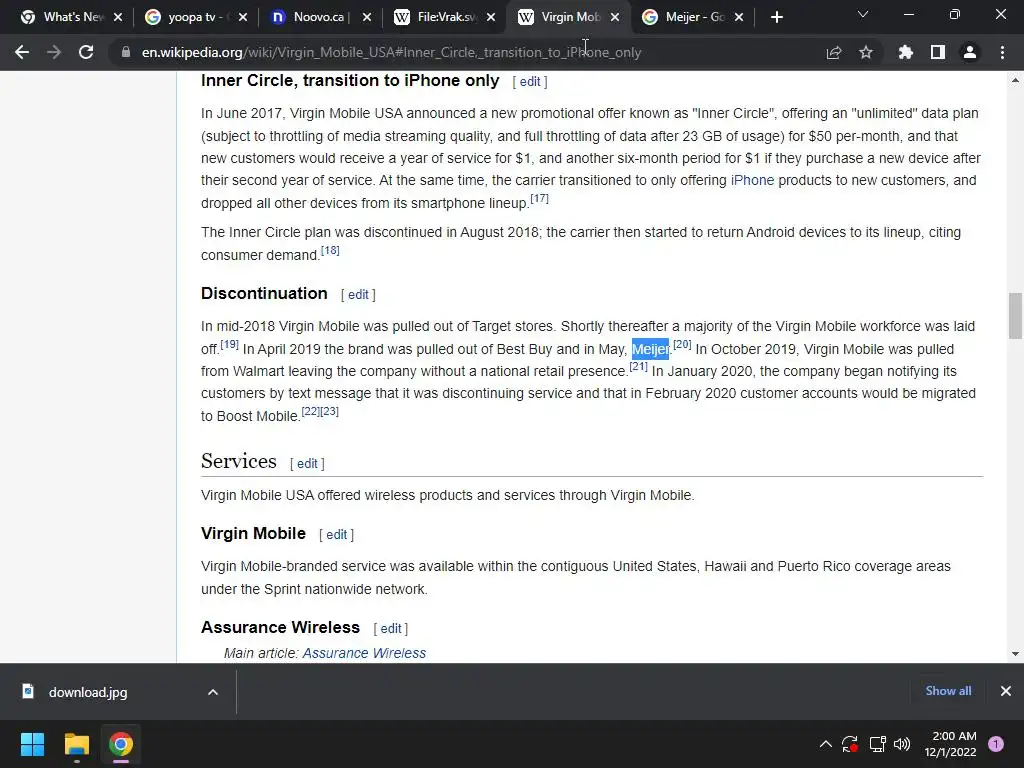Viewport: 1024px width, 768px height.
Task: Edit the Discontinuation section
Action: tap(358, 295)
